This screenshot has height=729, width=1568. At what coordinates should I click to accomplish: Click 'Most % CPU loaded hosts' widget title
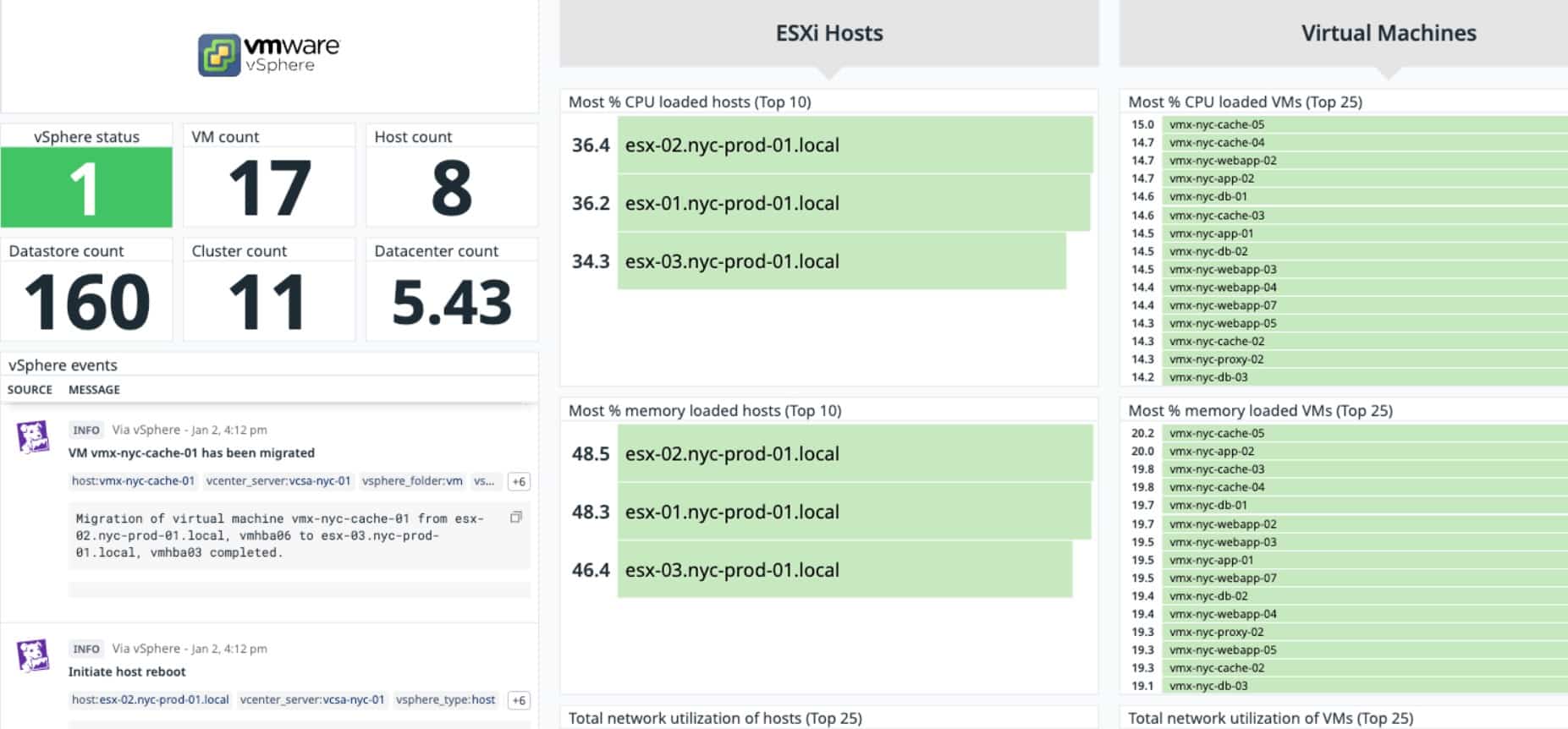[x=690, y=101]
